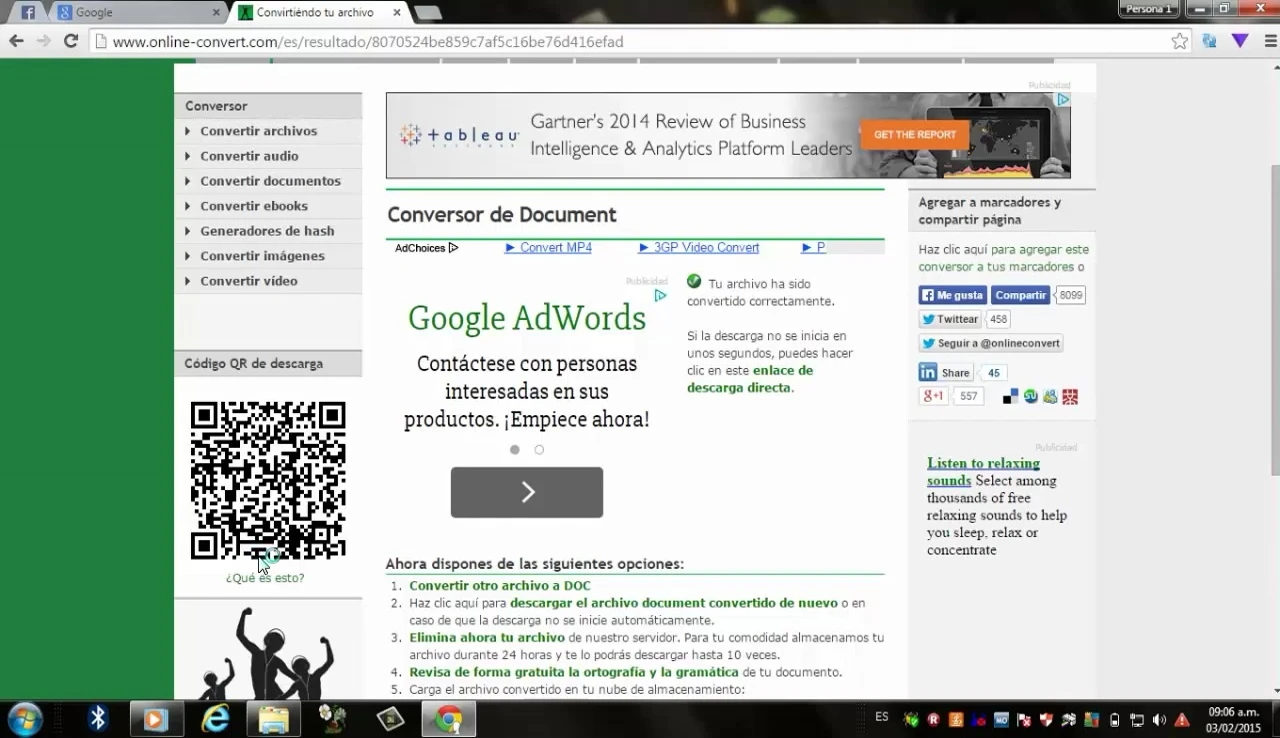
Task: Expand the Convertir ebooks entry
Action: (254, 206)
